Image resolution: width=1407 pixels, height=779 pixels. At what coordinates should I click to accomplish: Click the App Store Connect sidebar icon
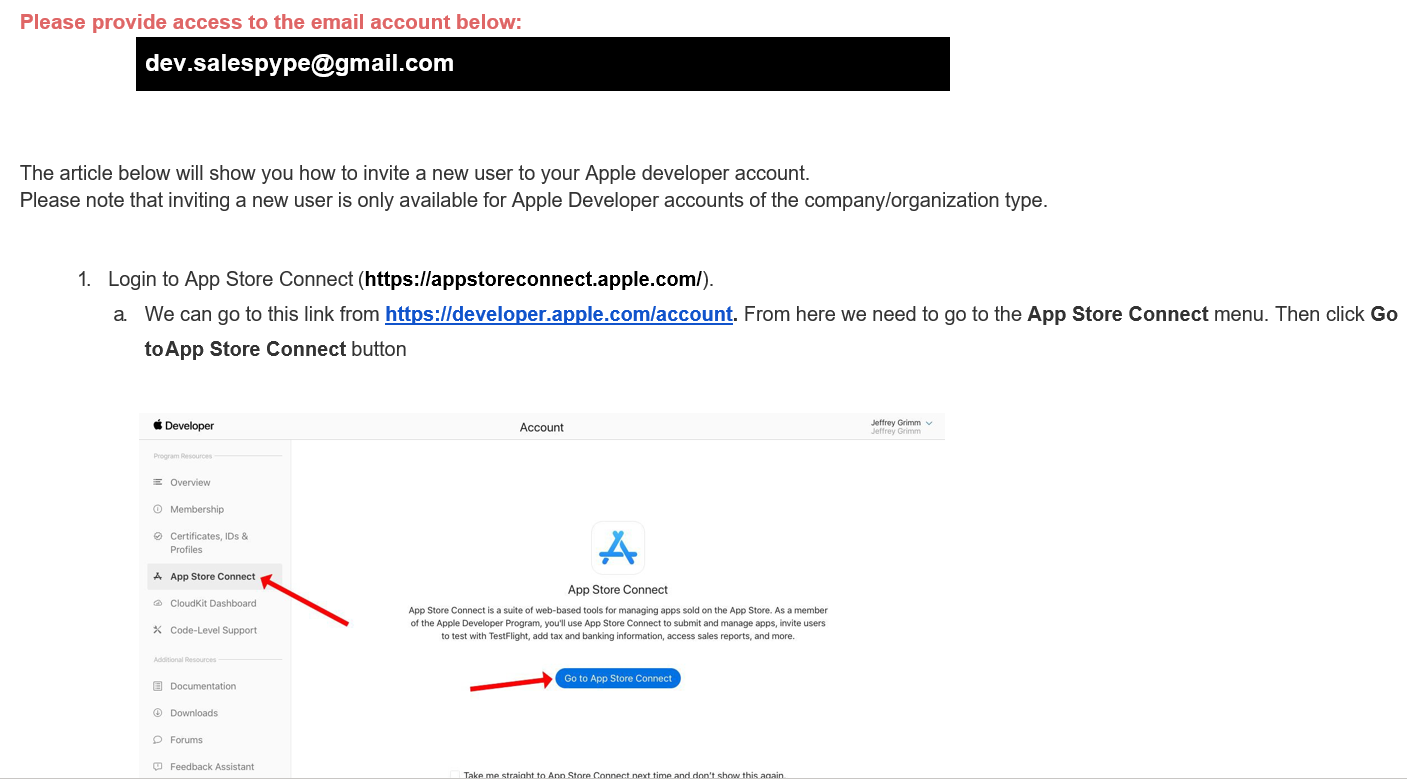click(158, 577)
